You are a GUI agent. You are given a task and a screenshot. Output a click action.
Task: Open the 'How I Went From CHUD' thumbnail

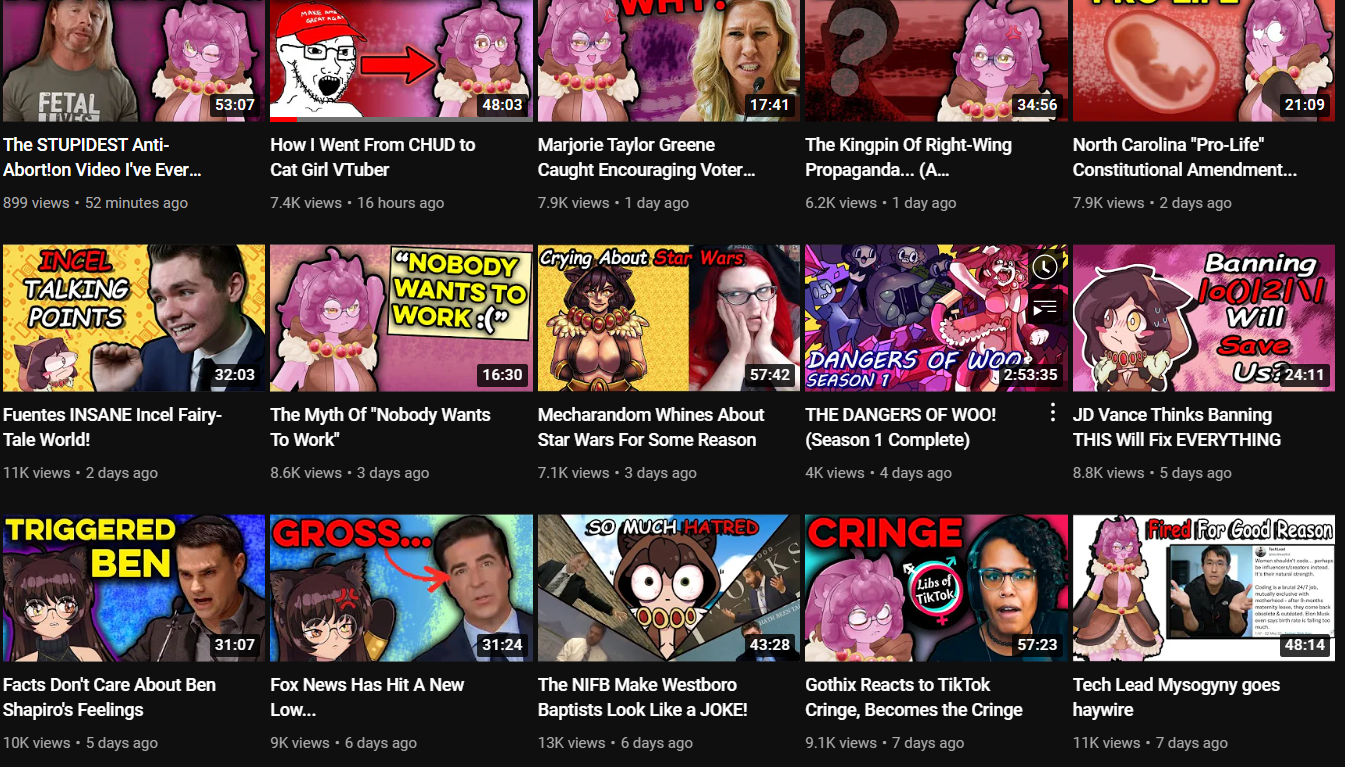(401, 60)
